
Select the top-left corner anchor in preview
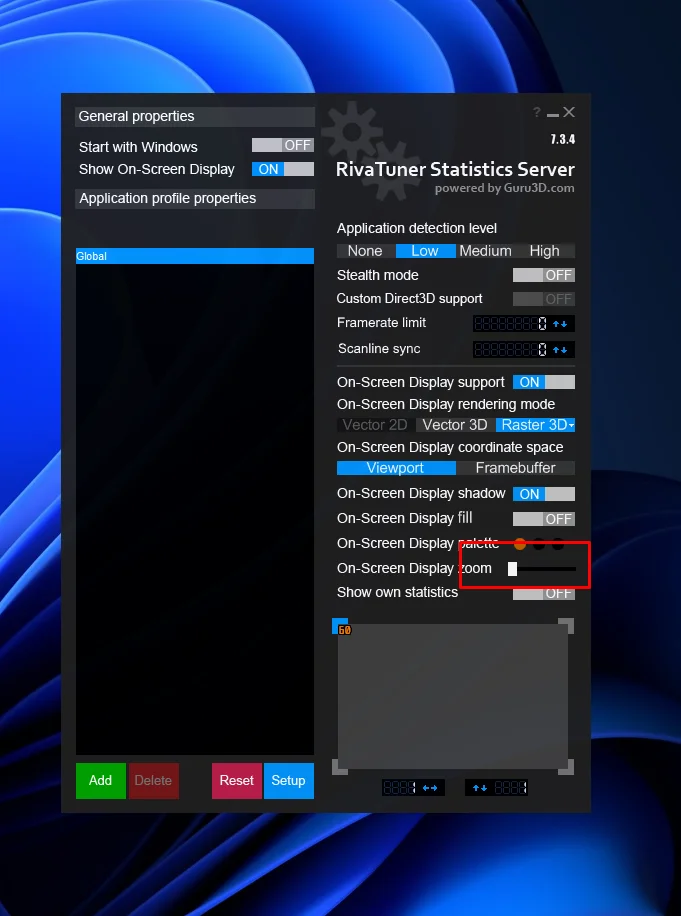(x=340, y=626)
